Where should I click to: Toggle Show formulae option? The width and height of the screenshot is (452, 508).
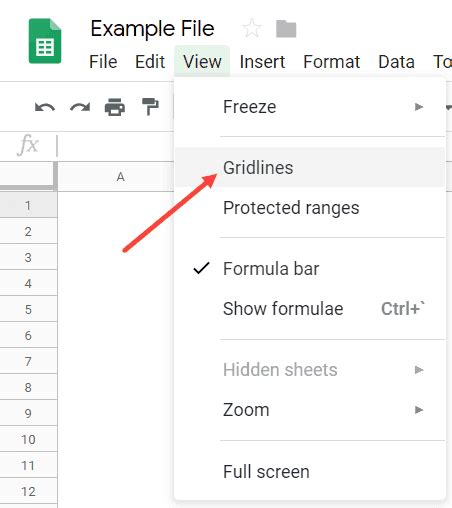click(x=310, y=309)
